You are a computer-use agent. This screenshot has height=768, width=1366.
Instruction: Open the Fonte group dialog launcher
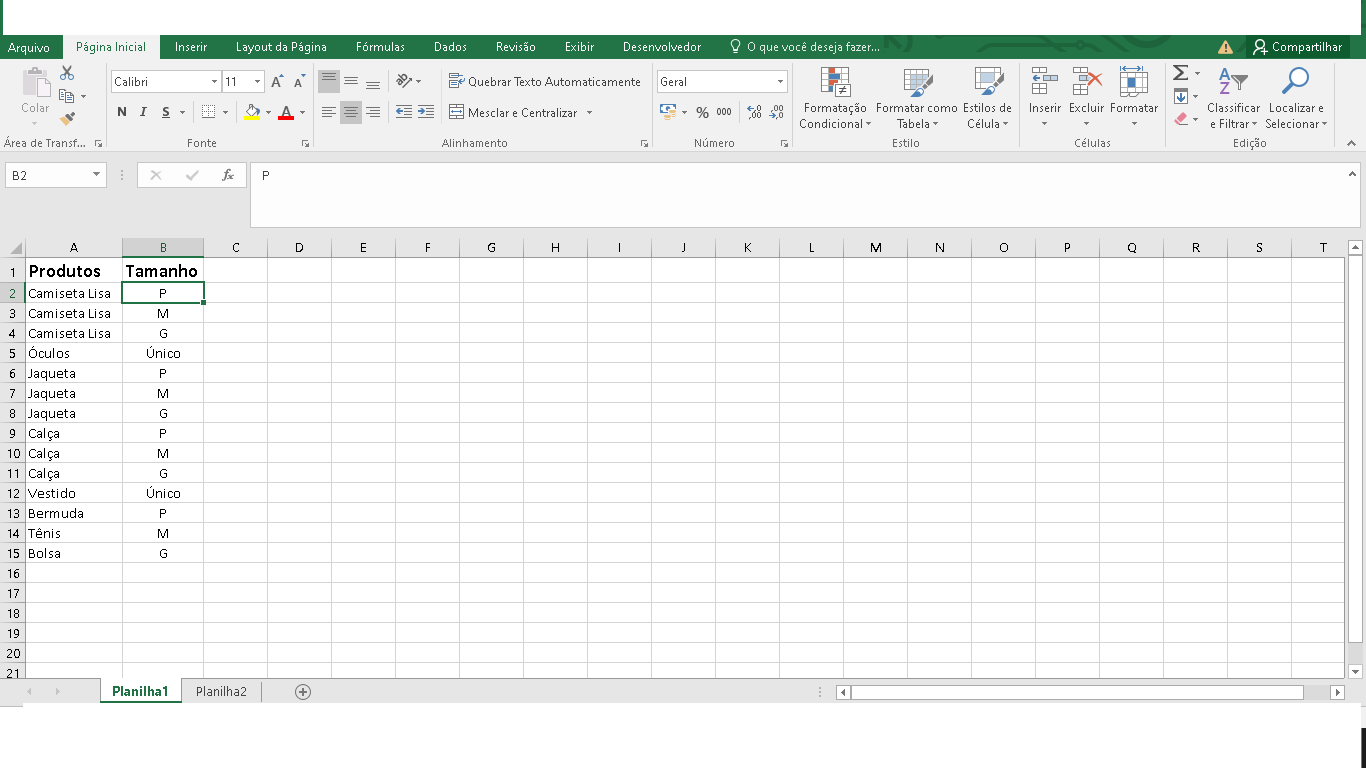pyautogui.click(x=305, y=144)
